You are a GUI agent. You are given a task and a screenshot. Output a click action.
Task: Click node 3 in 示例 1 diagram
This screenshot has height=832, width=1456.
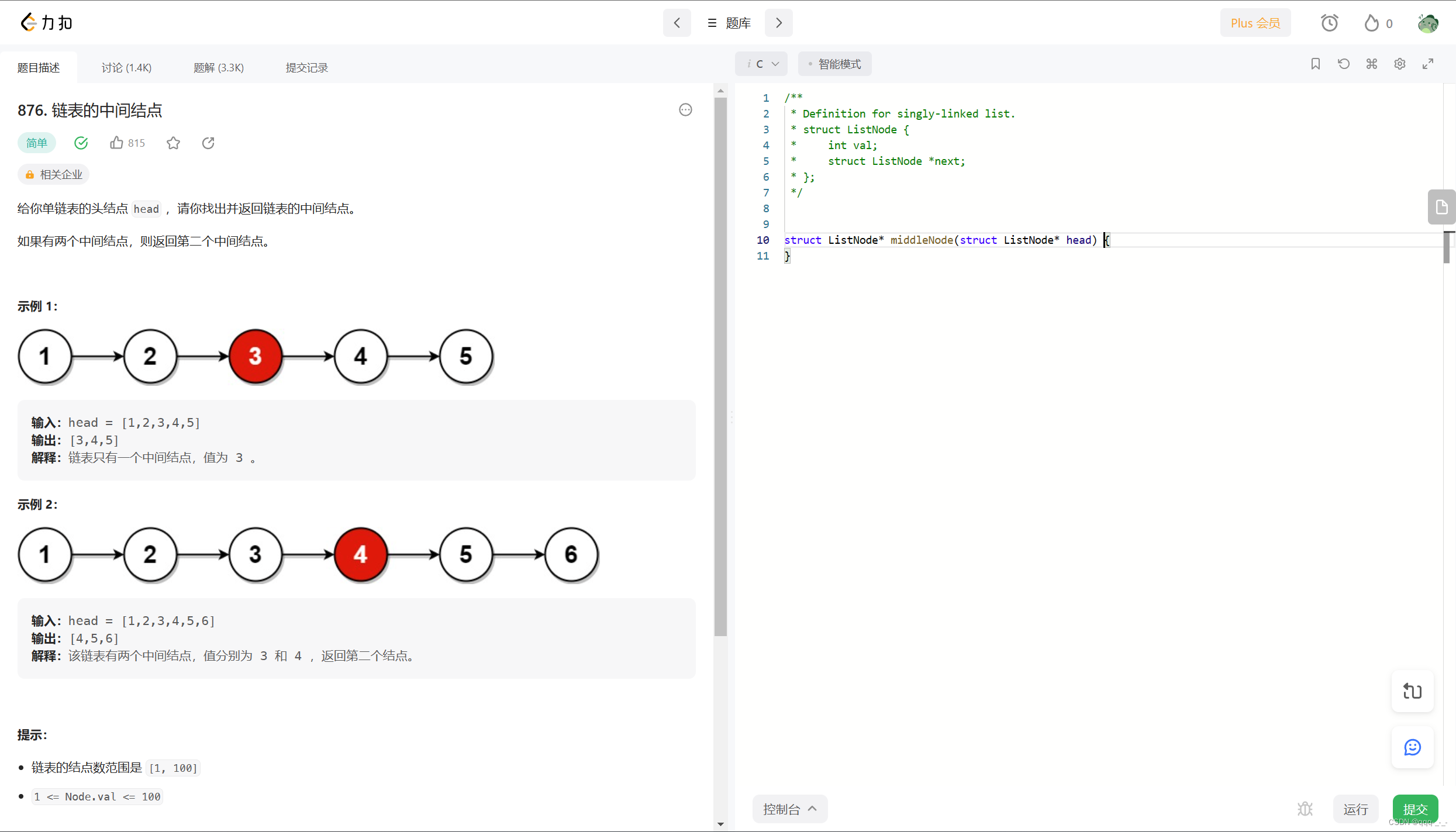pyautogui.click(x=256, y=356)
